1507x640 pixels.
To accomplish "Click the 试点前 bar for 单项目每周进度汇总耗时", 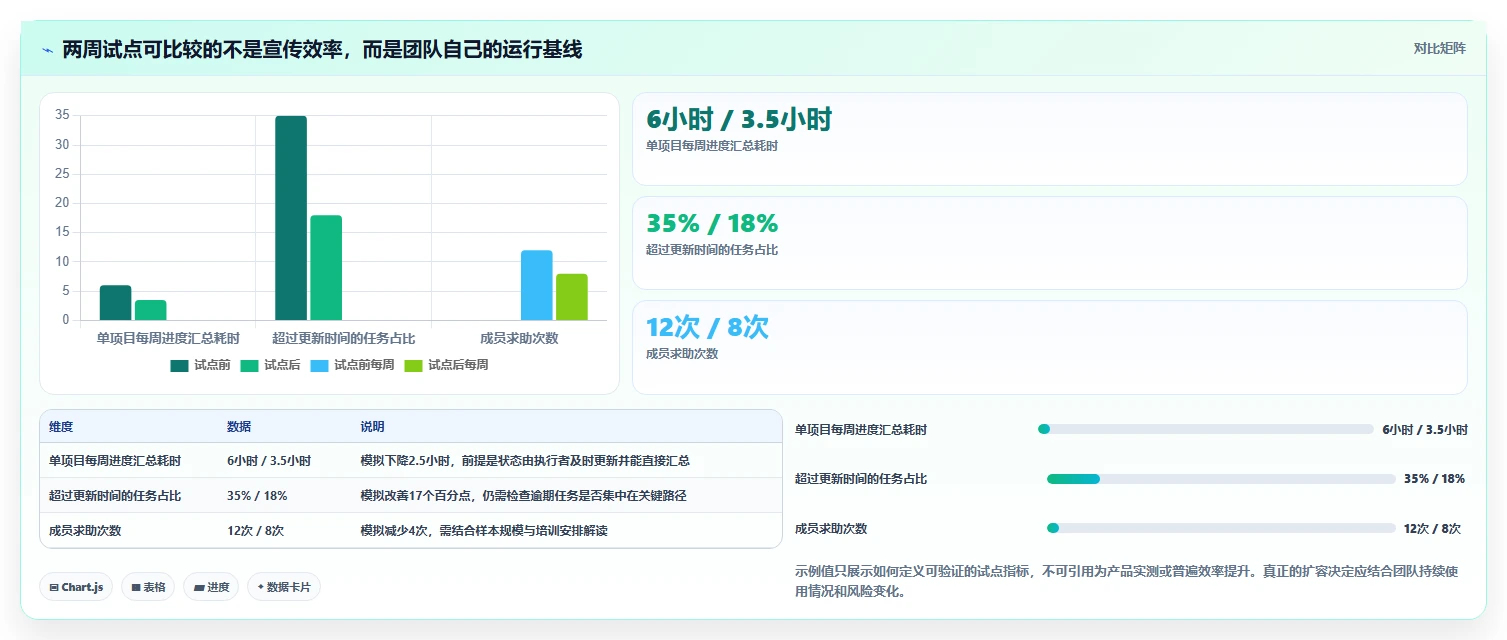I will coord(115,303).
